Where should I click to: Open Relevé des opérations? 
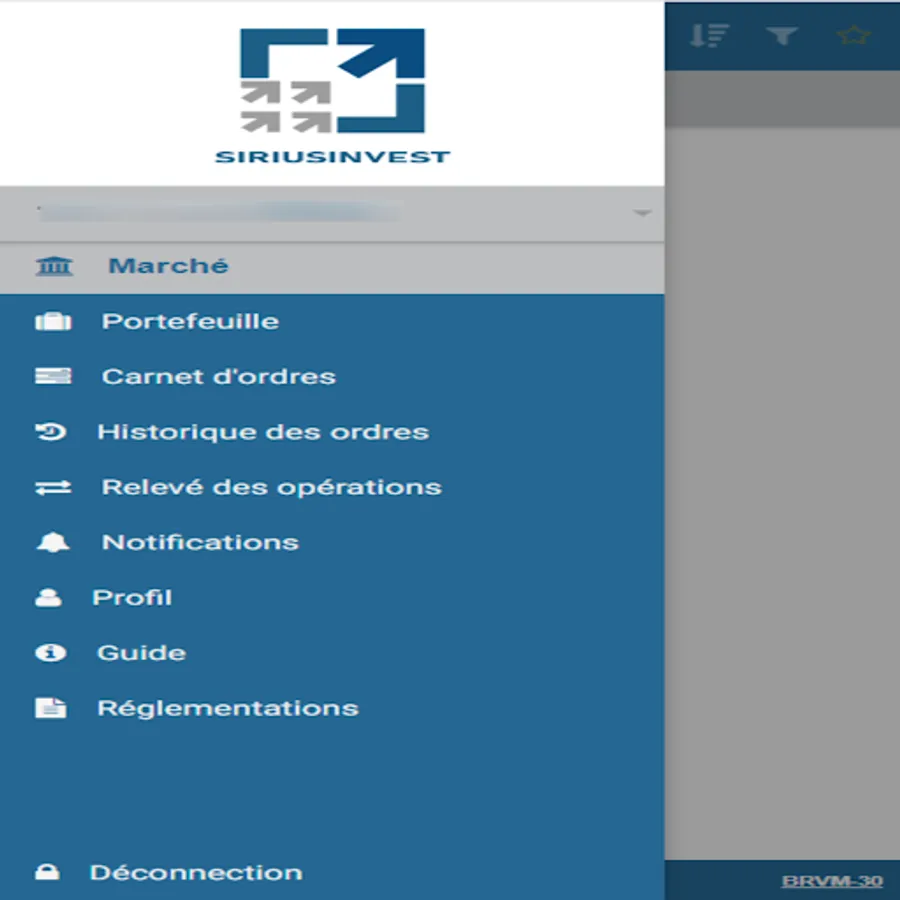click(271, 487)
